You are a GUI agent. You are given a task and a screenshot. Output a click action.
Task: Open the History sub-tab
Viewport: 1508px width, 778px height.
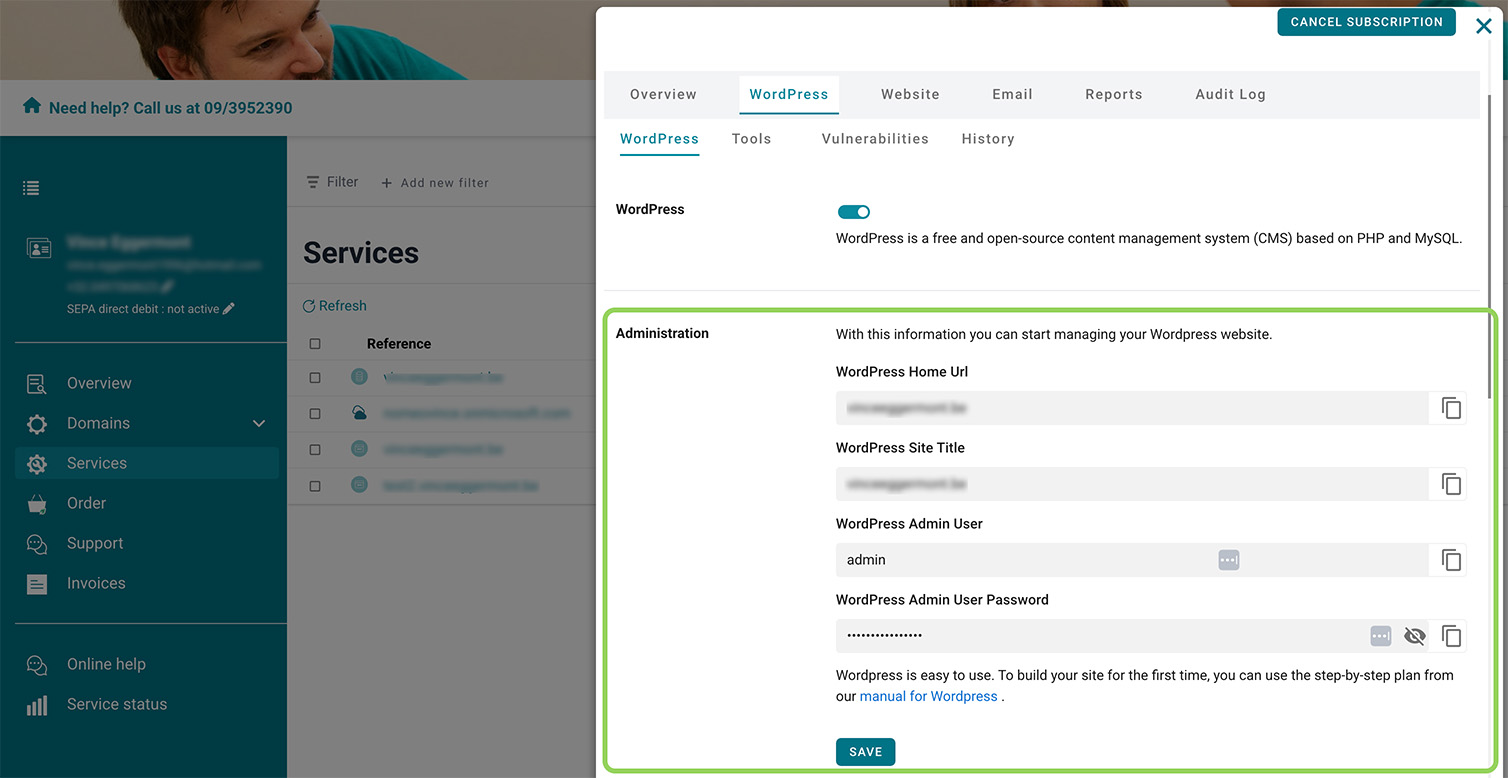point(988,139)
